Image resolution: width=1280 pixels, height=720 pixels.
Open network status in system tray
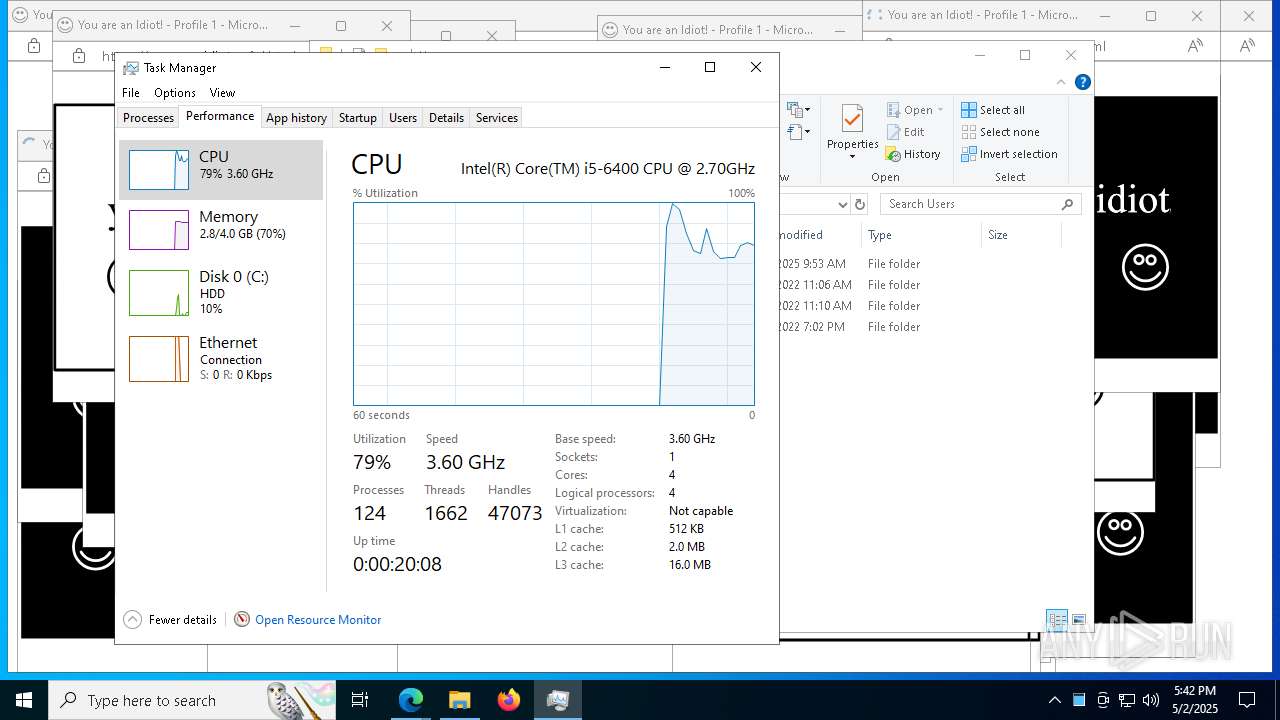[1127, 700]
